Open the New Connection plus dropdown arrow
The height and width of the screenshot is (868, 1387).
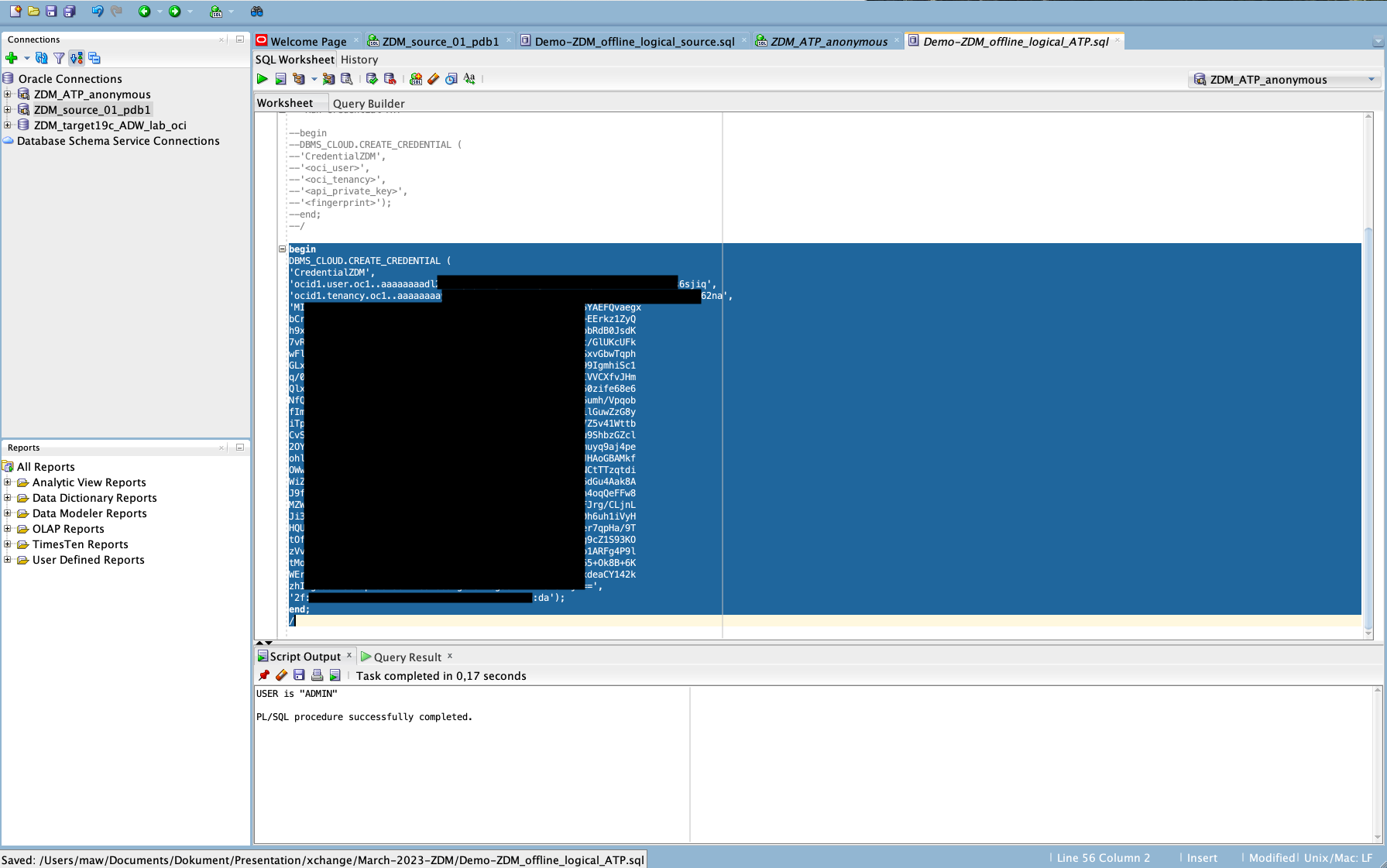(x=26, y=58)
